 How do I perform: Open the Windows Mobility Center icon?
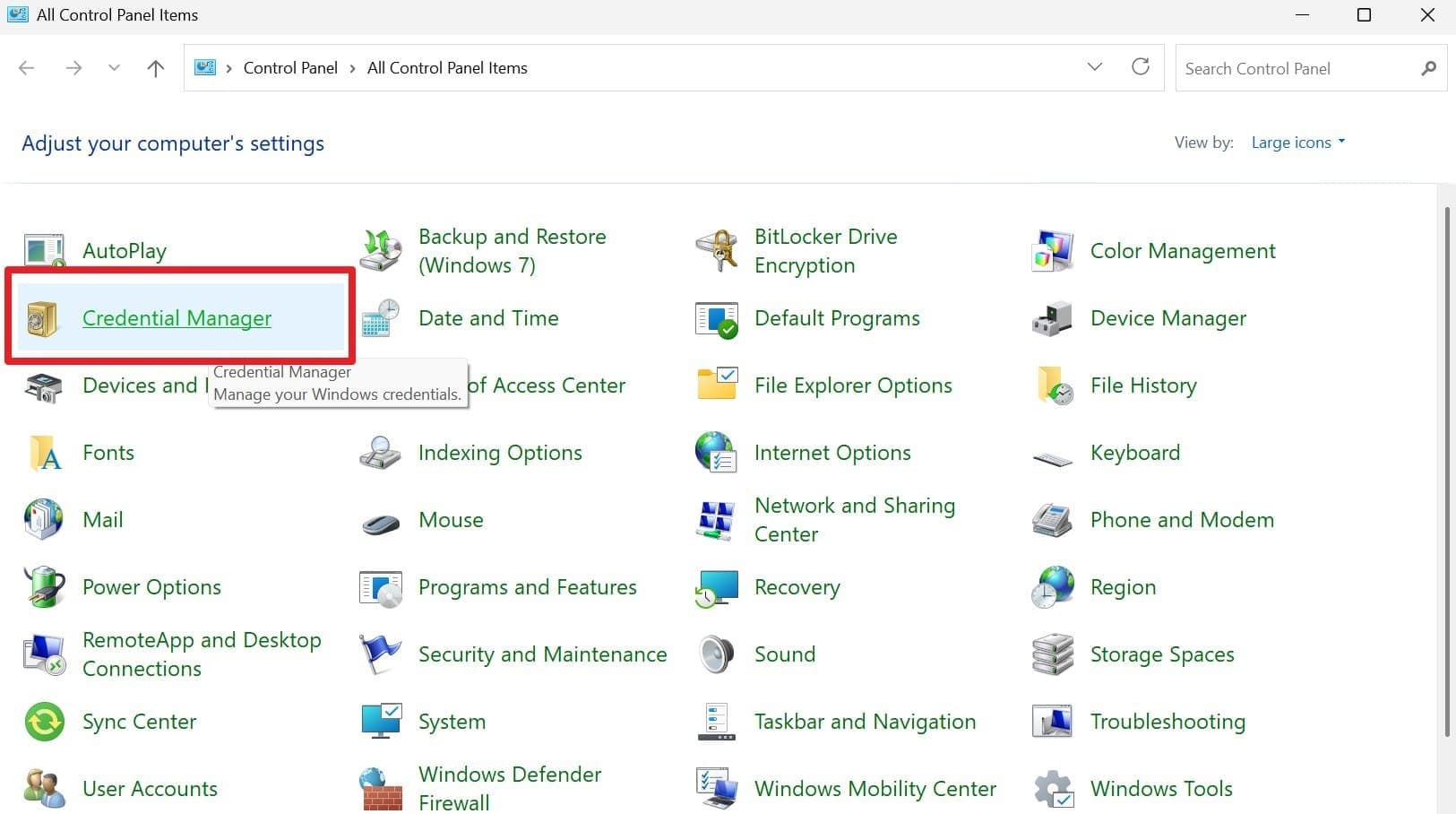pyautogui.click(x=717, y=789)
